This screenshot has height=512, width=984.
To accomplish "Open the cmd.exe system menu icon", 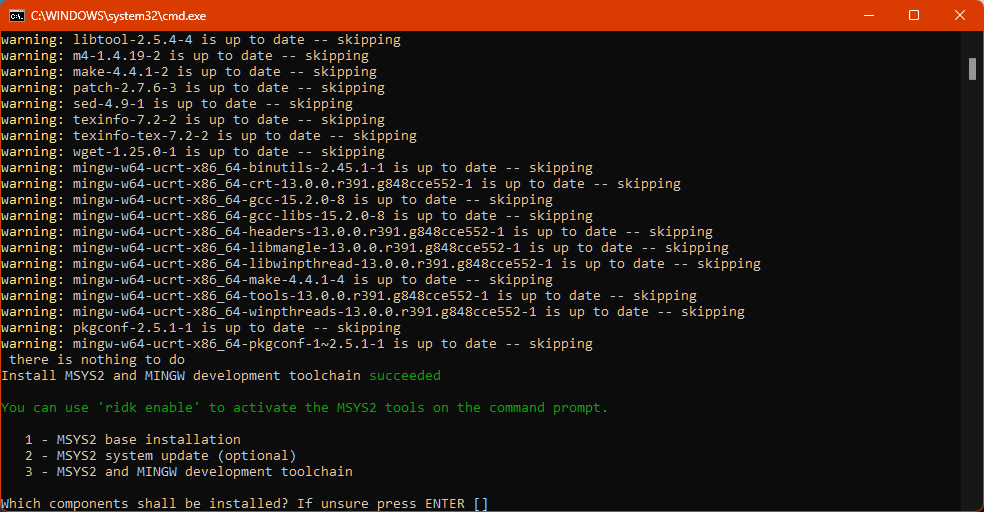I will (17, 15).
